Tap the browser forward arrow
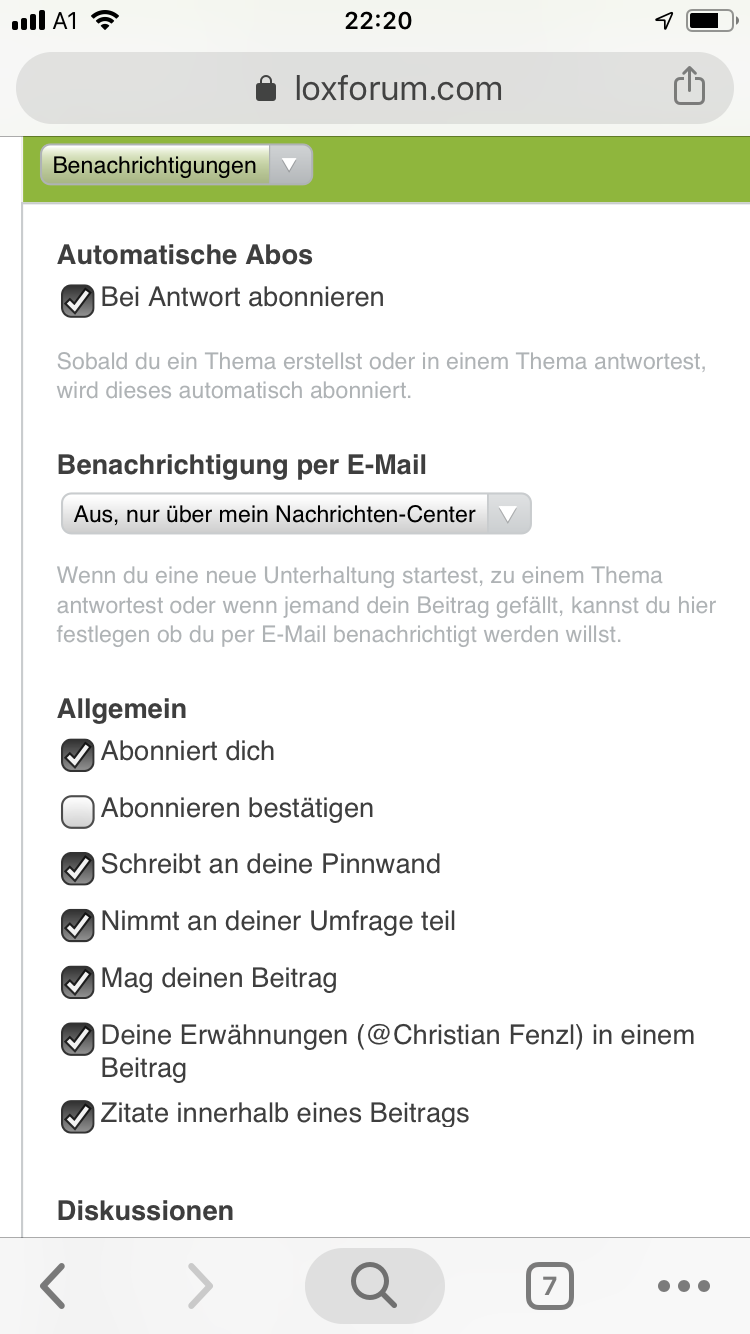Image resolution: width=750 pixels, height=1334 pixels. 200,1285
